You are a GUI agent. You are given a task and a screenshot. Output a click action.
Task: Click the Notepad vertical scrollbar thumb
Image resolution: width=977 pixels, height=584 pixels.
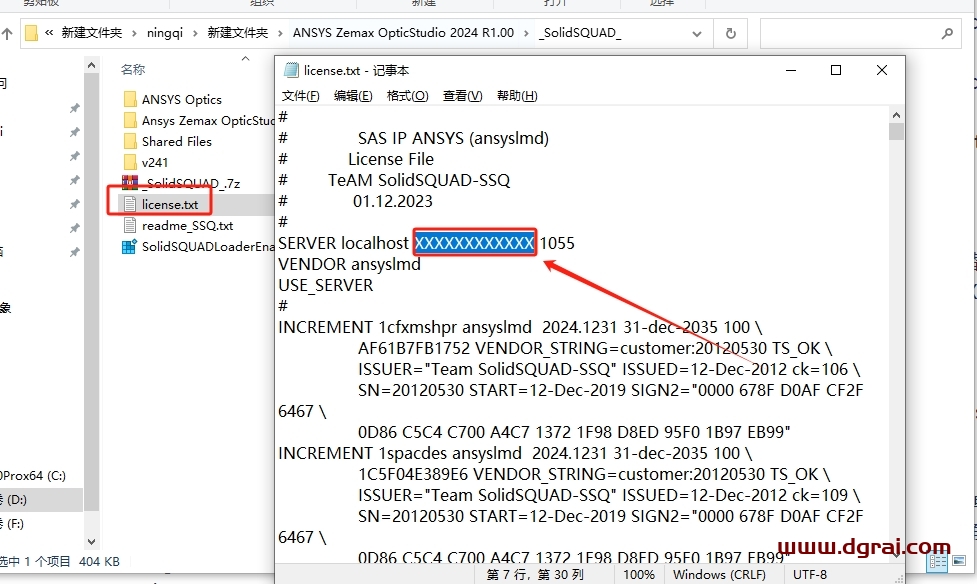tap(896, 132)
